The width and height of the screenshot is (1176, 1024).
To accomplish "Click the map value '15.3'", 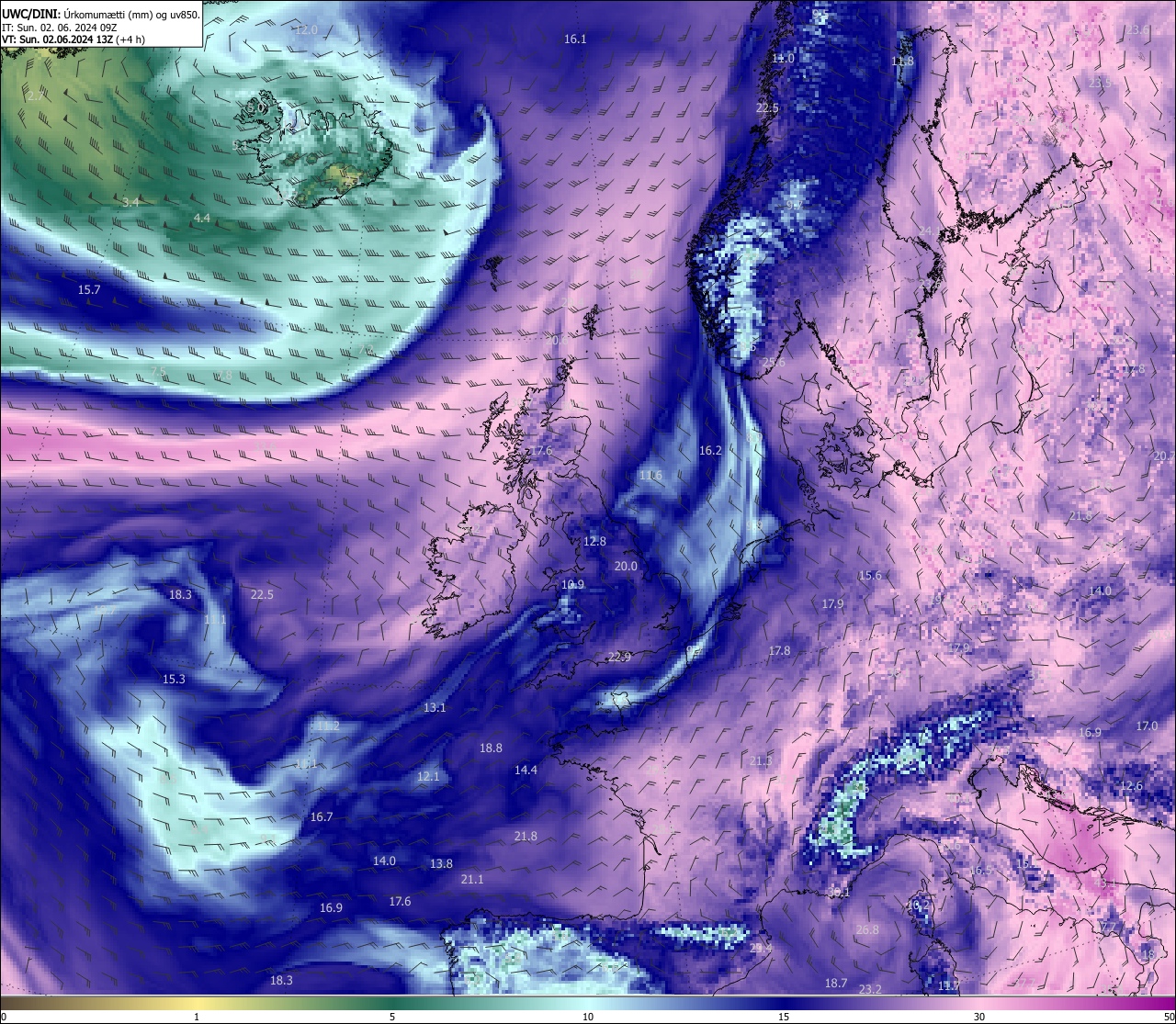I will click(174, 680).
